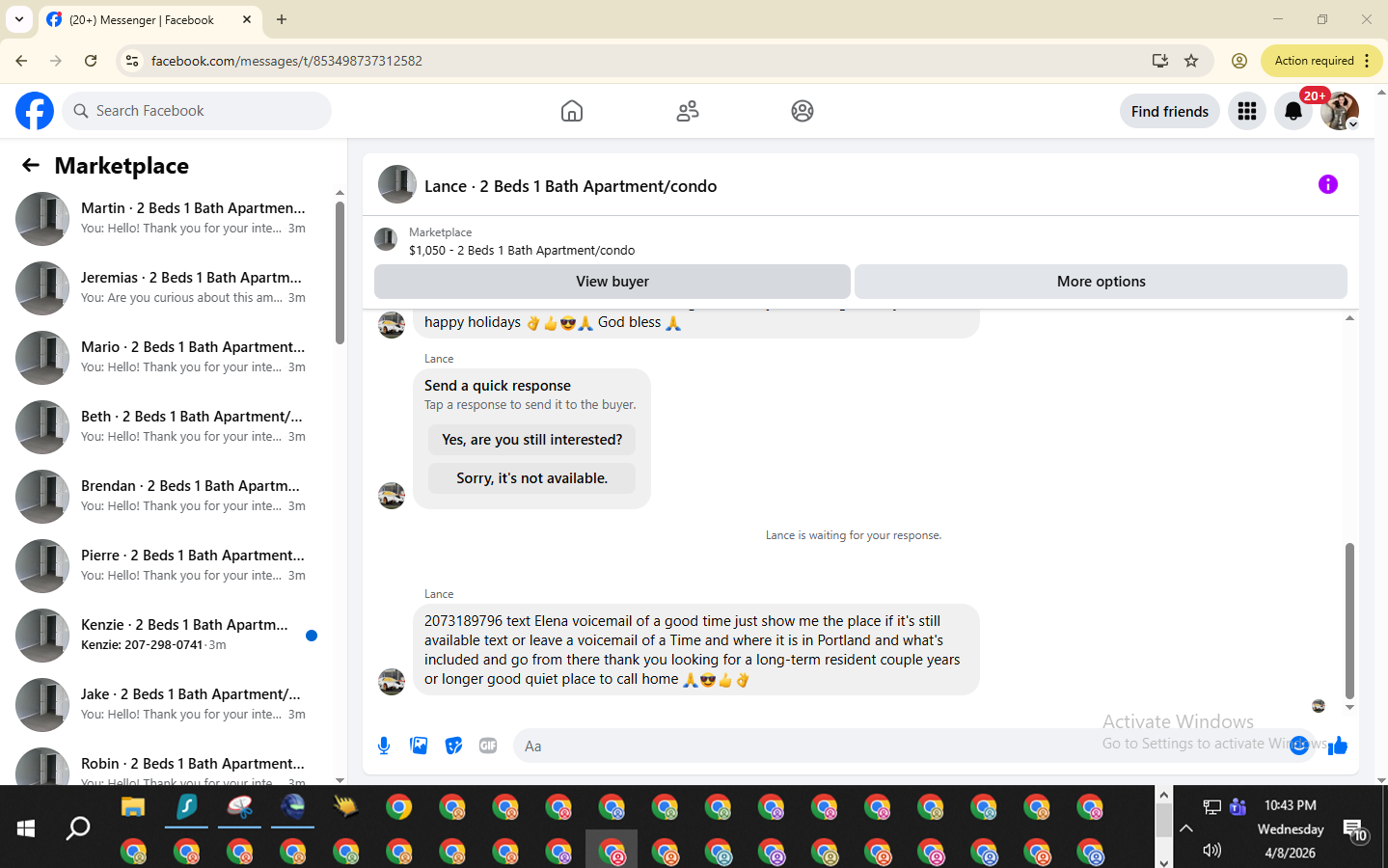Open Pierre's apartment conversation
Image resolution: width=1388 pixels, height=868 pixels.
click(x=166, y=566)
